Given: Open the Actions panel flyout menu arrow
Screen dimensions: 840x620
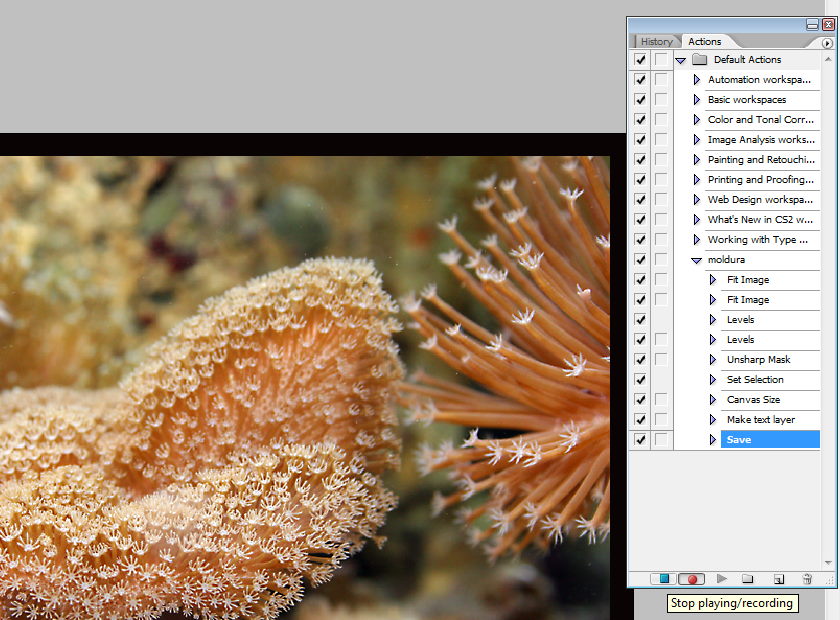Looking at the screenshot, I should pyautogui.click(x=826, y=43).
